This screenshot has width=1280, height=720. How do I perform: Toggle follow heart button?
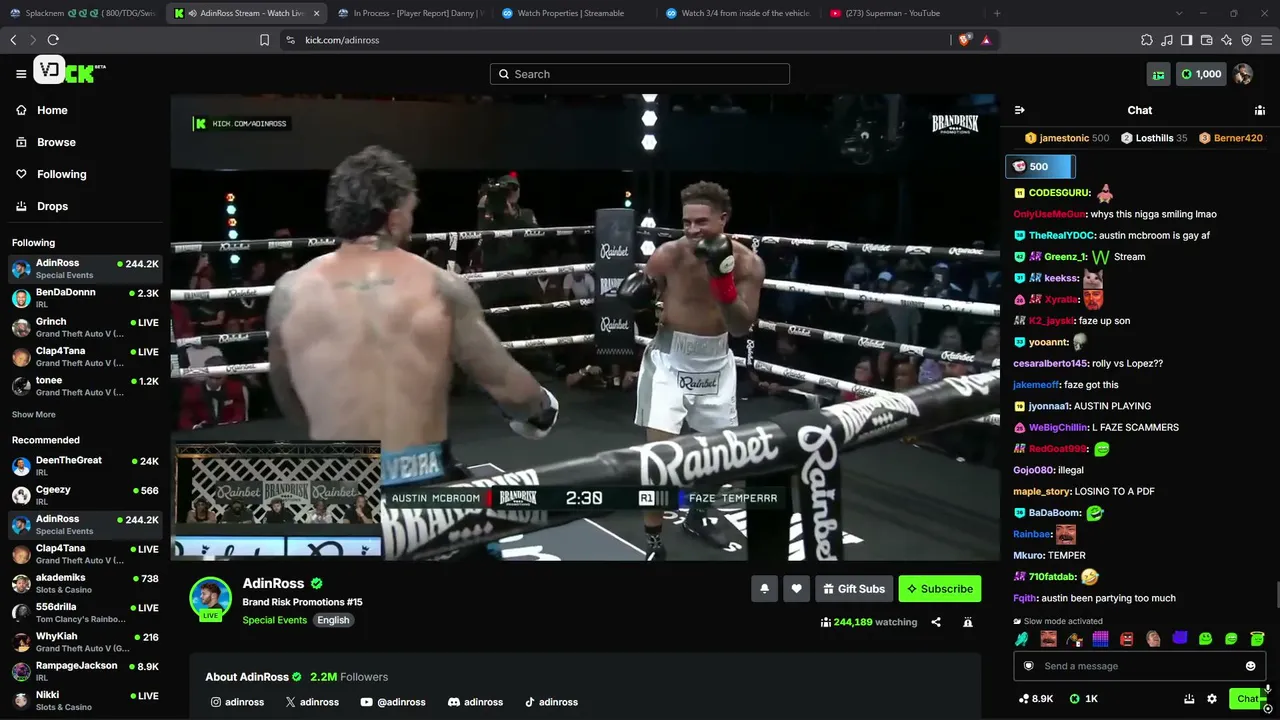click(796, 589)
